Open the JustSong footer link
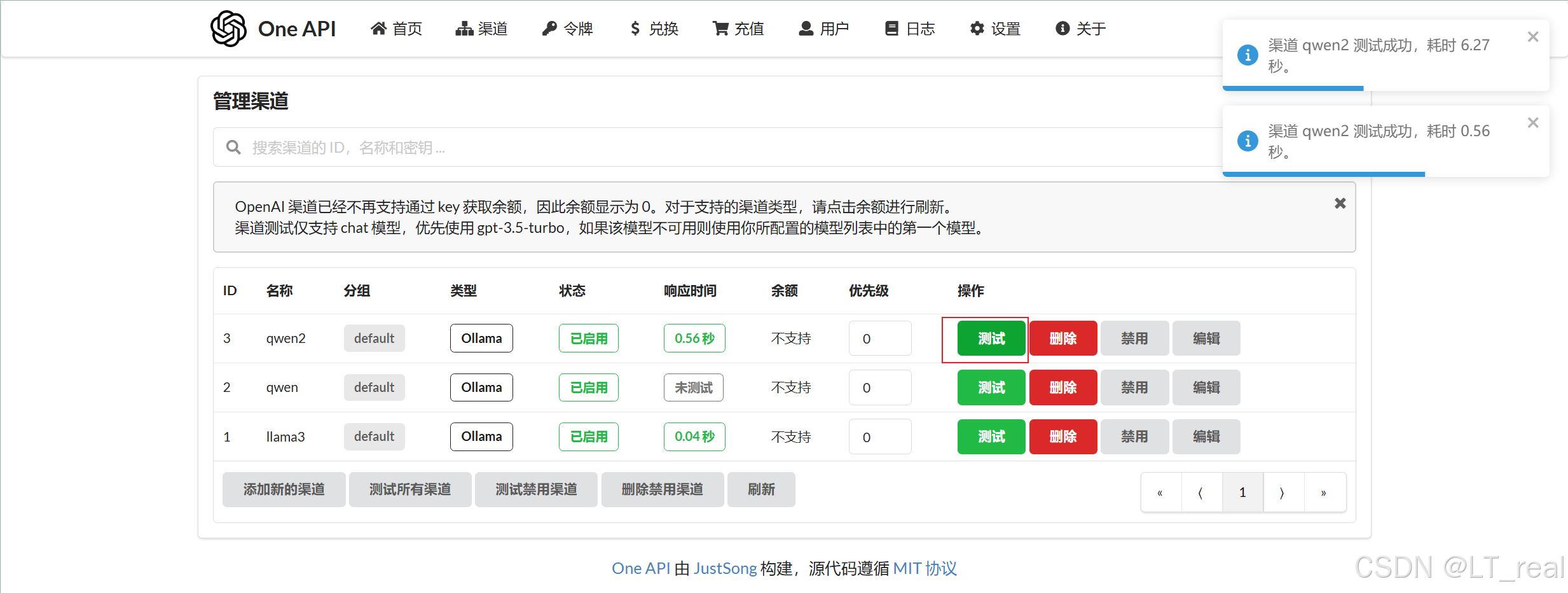Viewport: 1568px width, 593px height. tap(725, 568)
